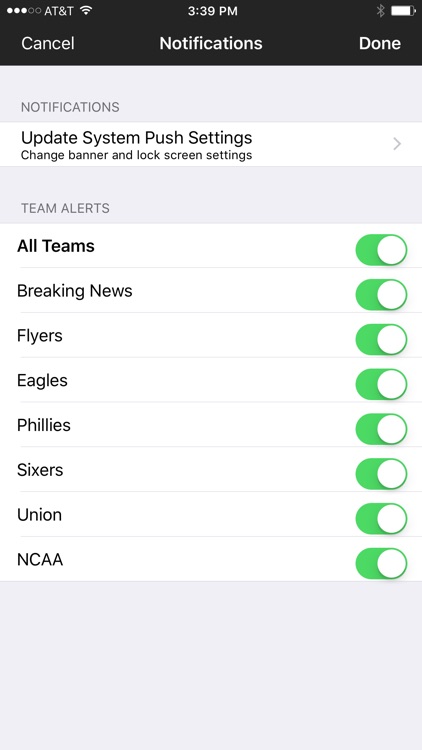Toggle off All Teams alerts
The image size is (422, 750).
[x=381, y=249]
